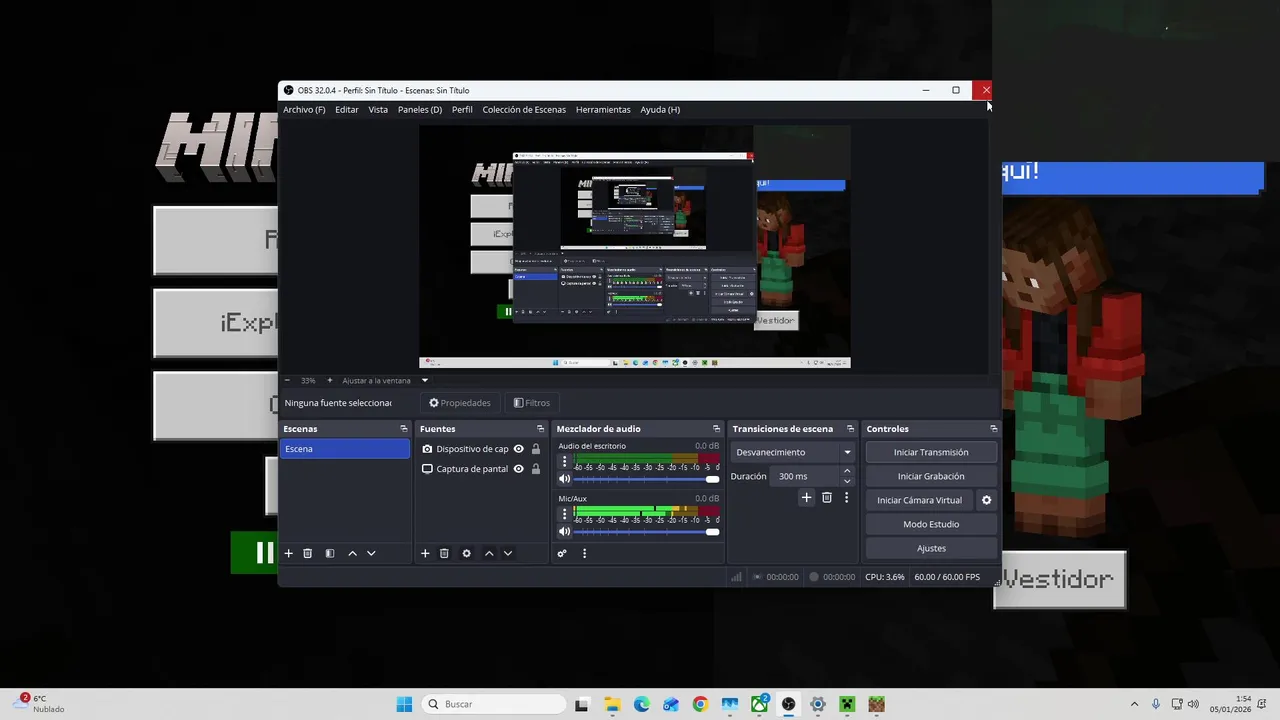Adjust Audio del escritorio volume slider
This screenshot has height=720, width=1280.
coord(646,479)
